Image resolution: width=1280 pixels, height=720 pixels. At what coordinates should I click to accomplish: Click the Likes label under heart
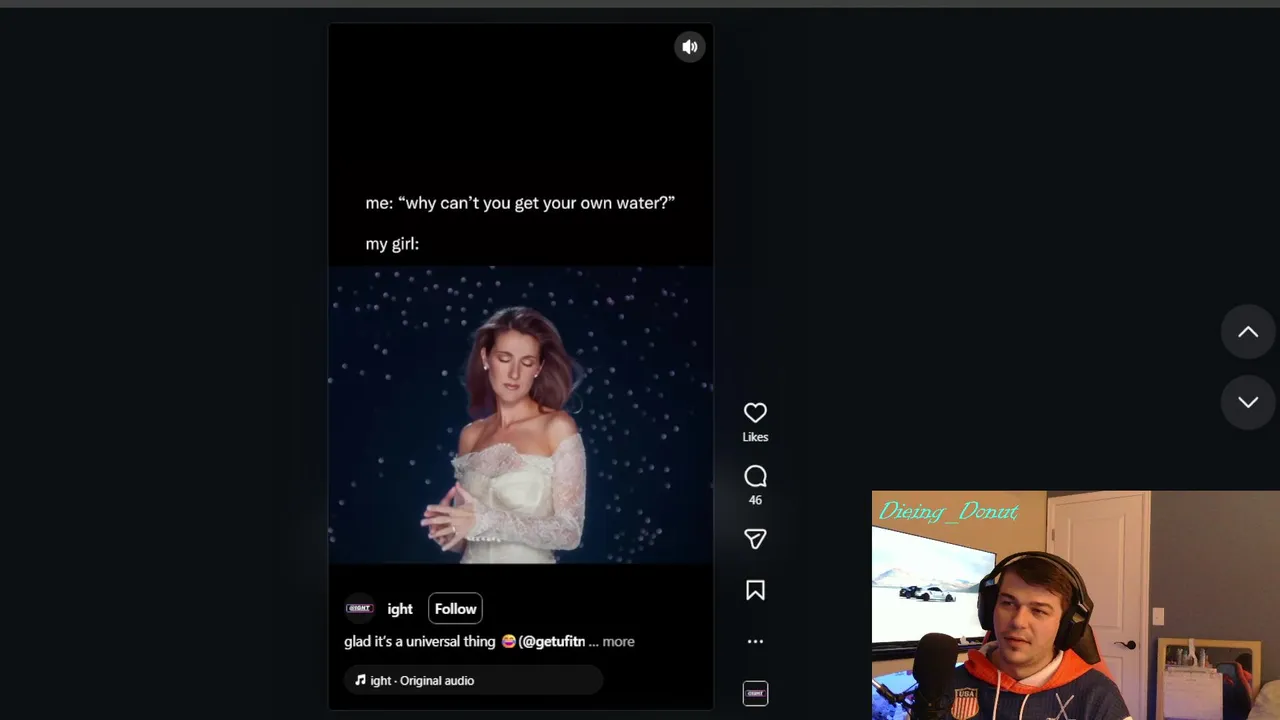click(x=755, y=437)
